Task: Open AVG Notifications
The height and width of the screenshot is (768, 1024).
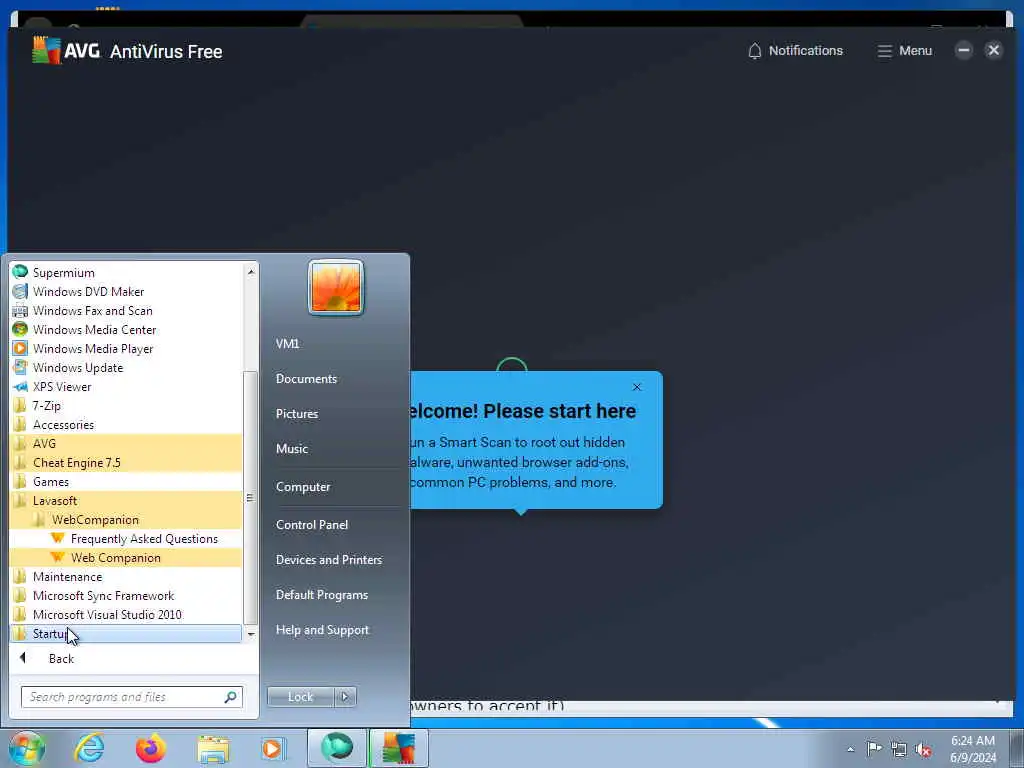Action: (795, 51)
